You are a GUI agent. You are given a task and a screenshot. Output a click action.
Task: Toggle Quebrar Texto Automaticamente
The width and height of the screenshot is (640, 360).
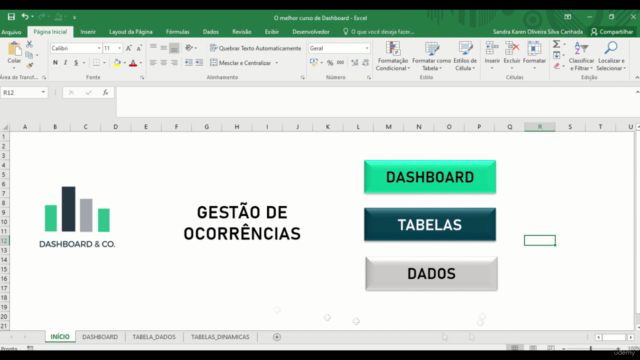click(x=256, y=48)
